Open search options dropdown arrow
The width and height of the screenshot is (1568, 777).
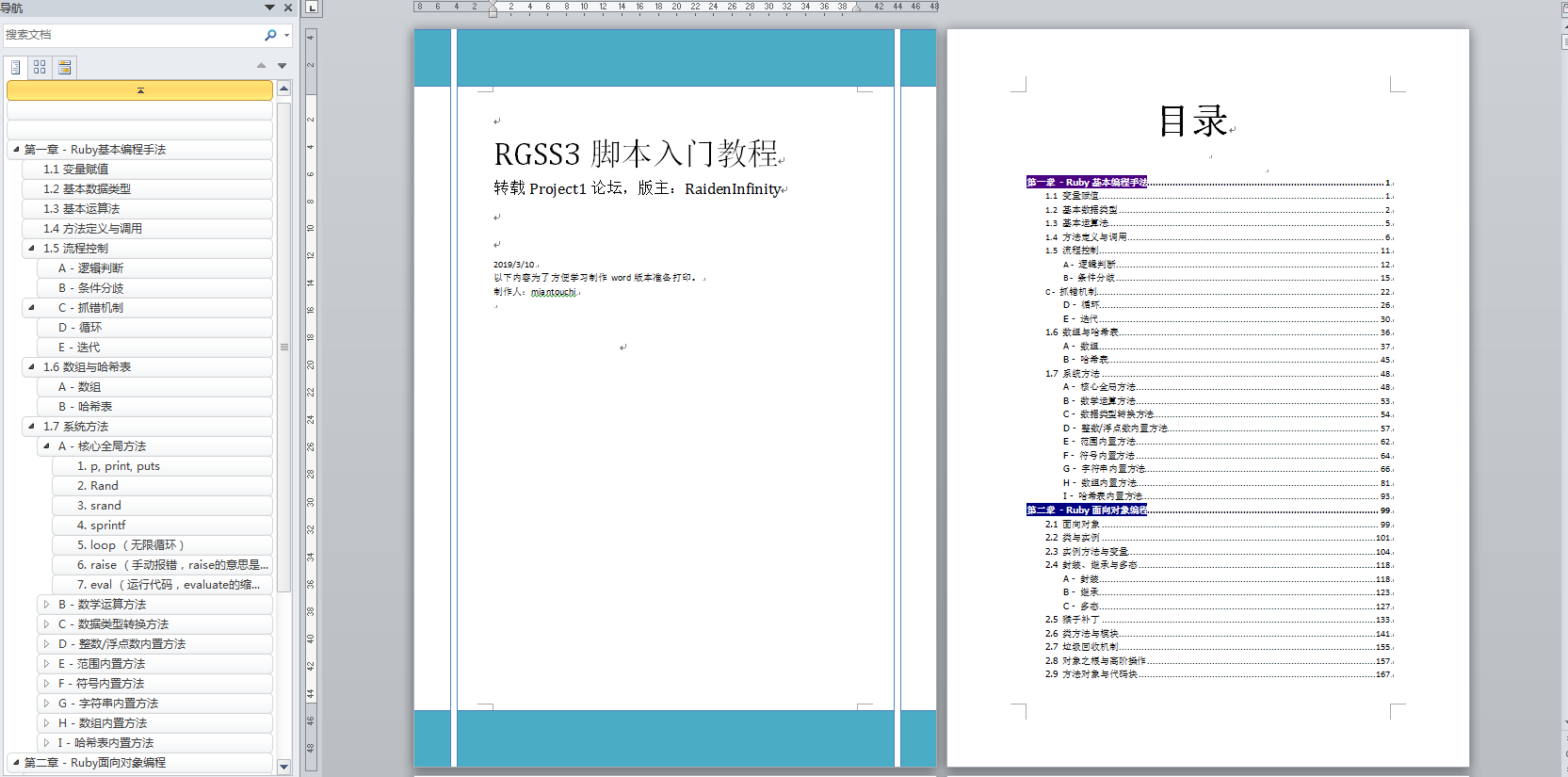point(286,36)
